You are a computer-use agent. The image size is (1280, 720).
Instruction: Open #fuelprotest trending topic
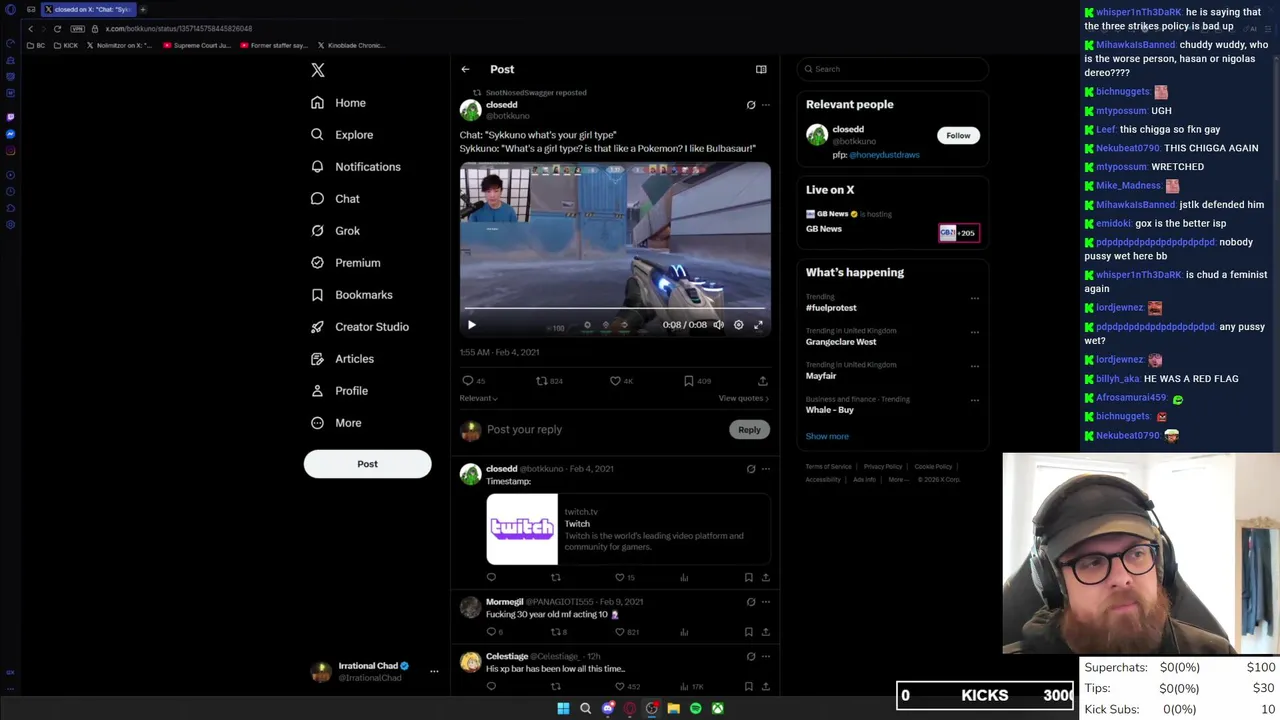831,308
